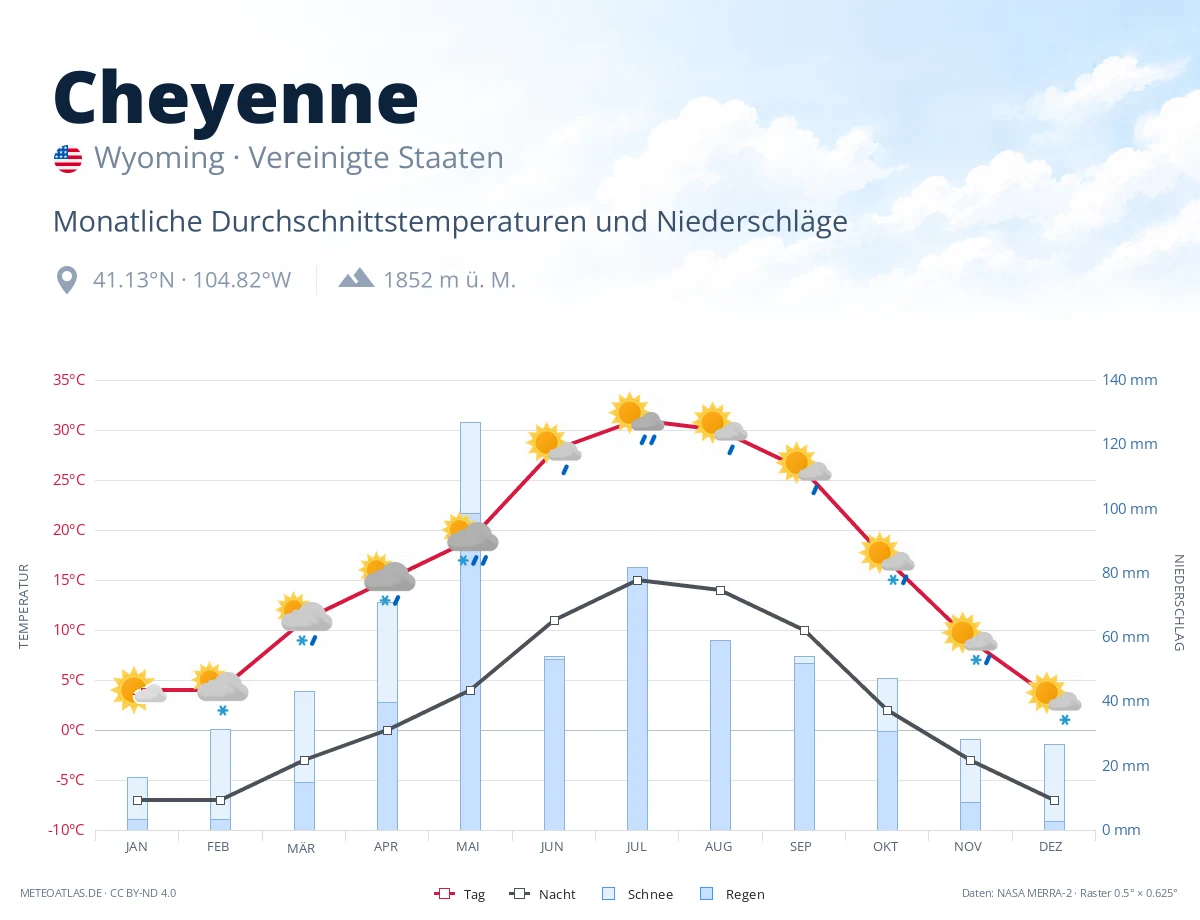Click the April precipitation bar
This screenshot has height=920, width=1200.
tap(387, 716)
